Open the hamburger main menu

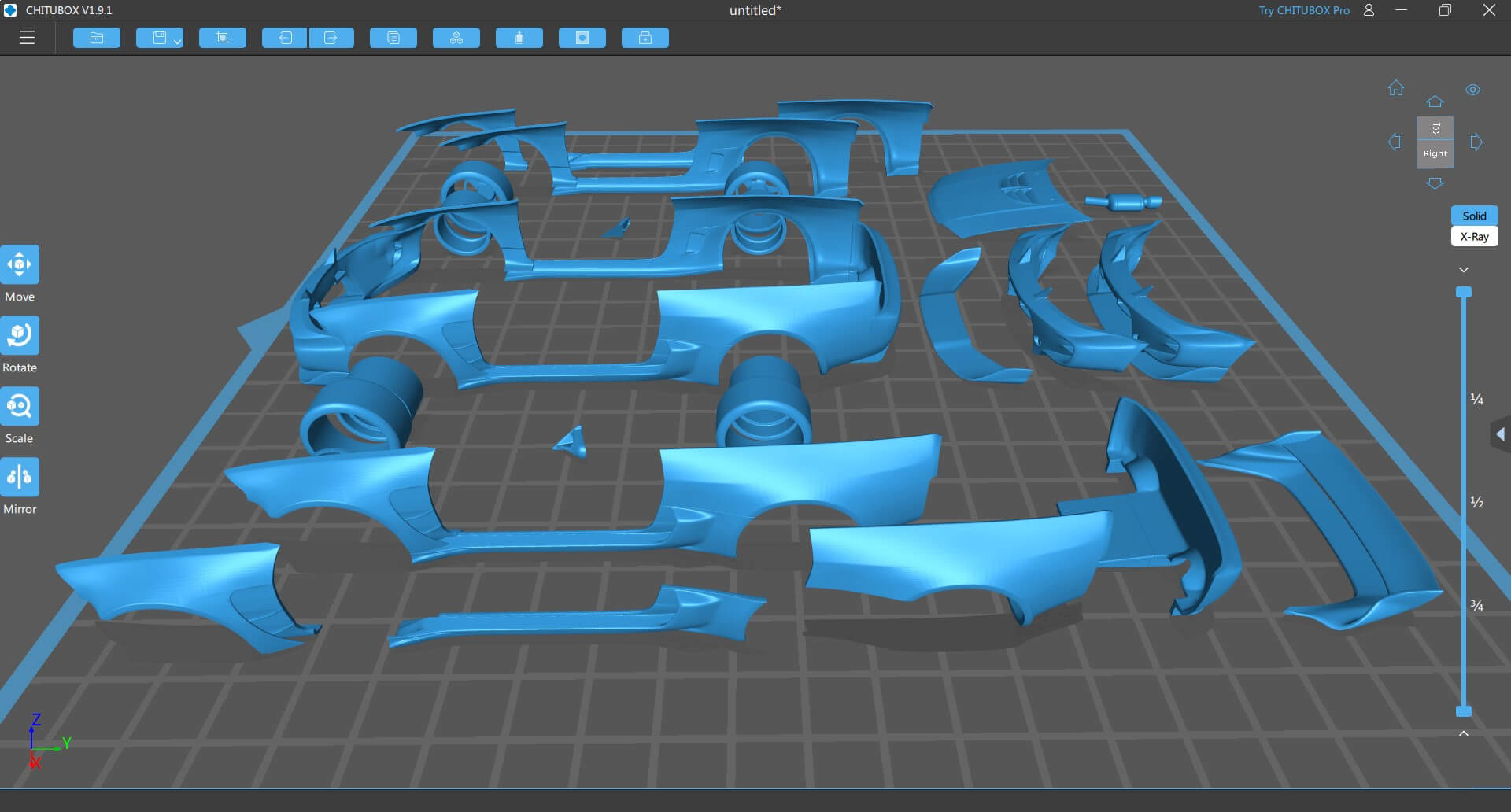(27, 38)
